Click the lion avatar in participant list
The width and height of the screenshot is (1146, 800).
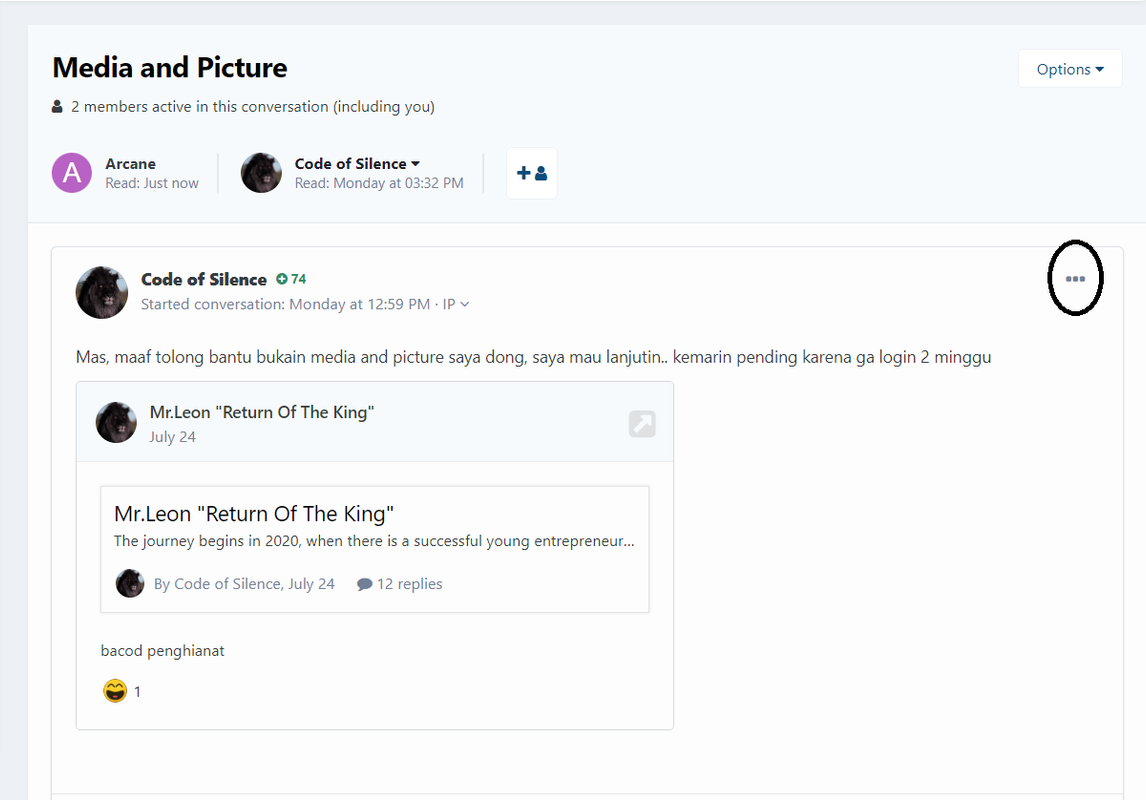click(261, 173)
